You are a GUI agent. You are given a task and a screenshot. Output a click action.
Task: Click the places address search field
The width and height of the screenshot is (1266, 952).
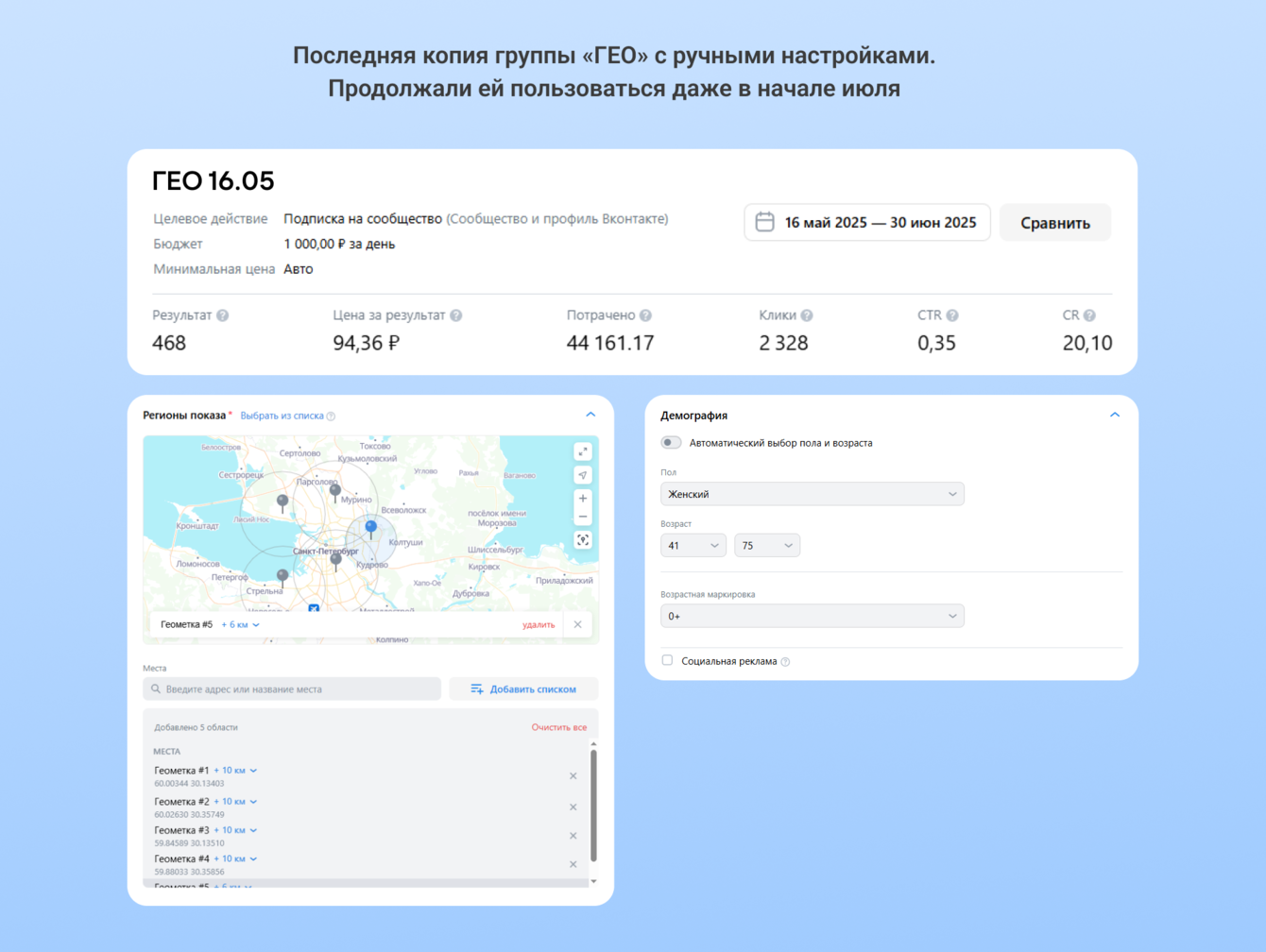pos(292,689)
